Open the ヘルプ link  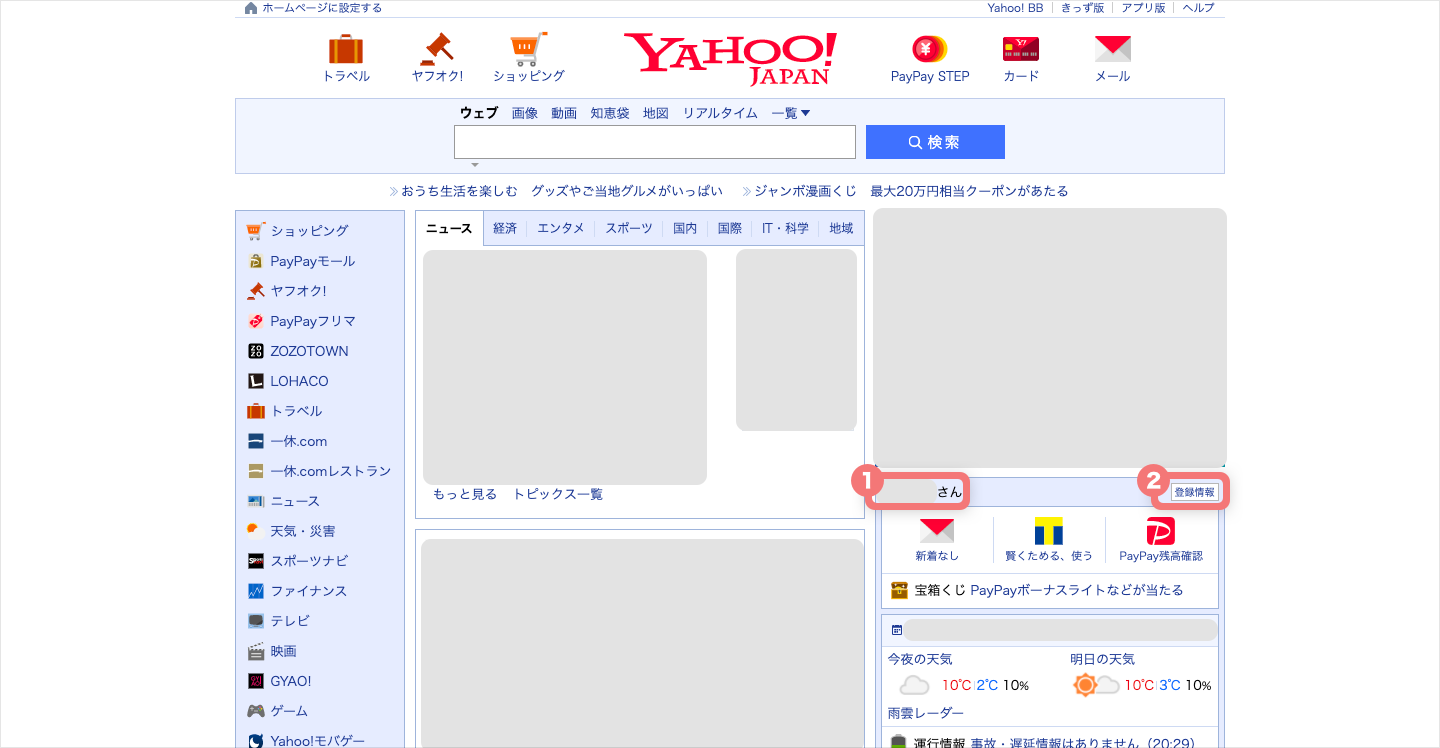(x=1198, y=8)
